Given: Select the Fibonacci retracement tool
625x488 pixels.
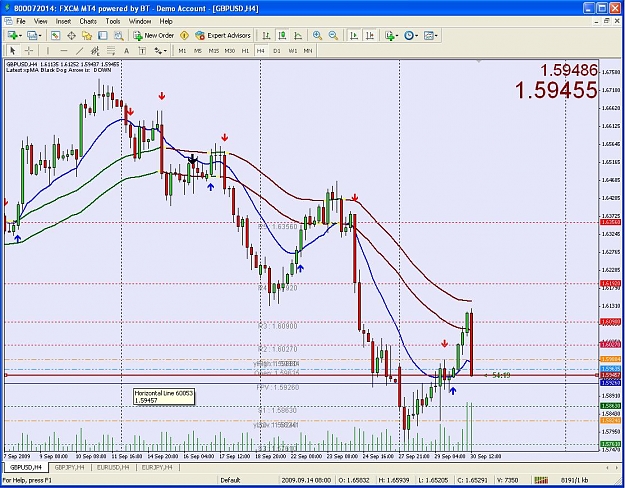Looking at the screenshot, I should click(111, 51).
